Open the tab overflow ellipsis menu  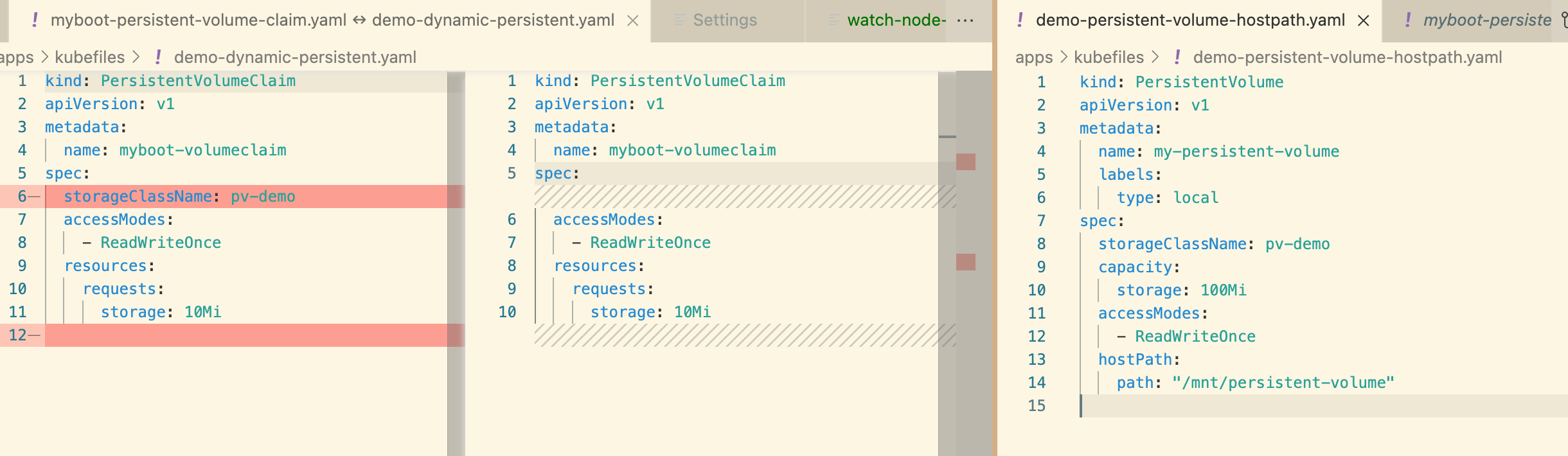[965, 21]
